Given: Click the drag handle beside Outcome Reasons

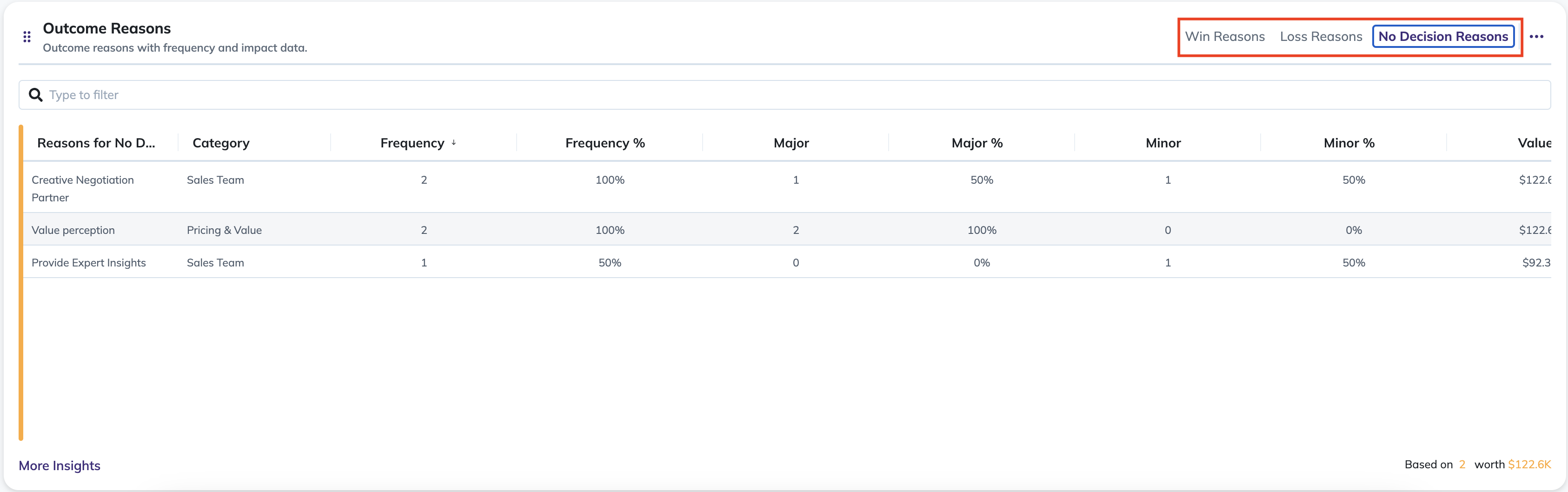Looking at the screenshot, I should (27, 37).
